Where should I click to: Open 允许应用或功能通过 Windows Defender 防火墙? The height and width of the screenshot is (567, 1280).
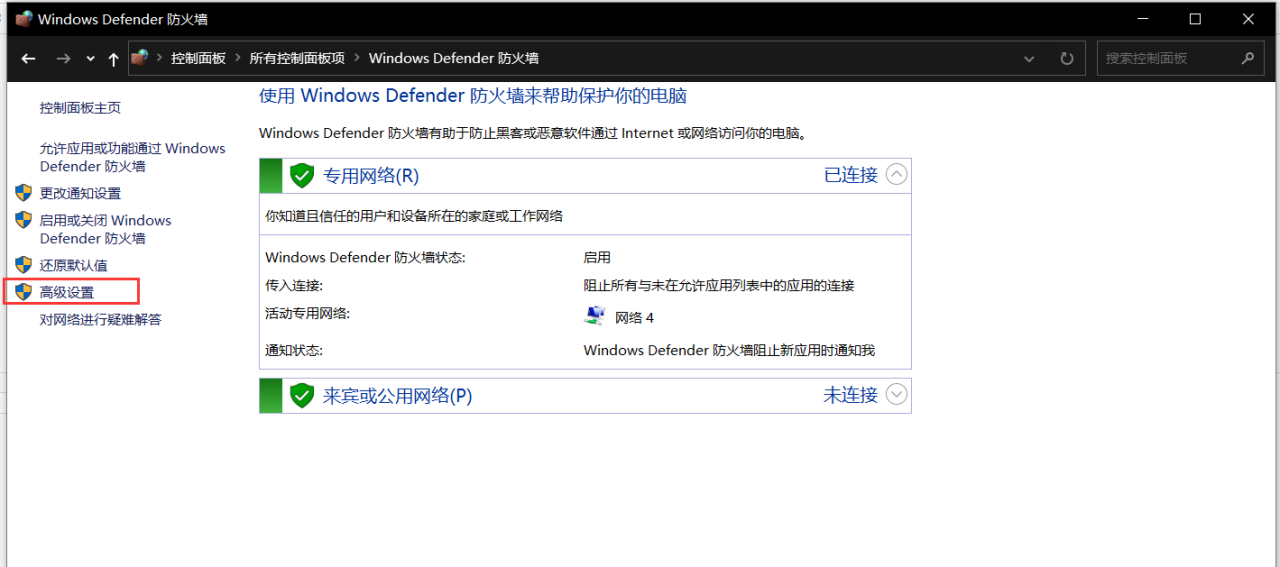(x=133, y=157)
